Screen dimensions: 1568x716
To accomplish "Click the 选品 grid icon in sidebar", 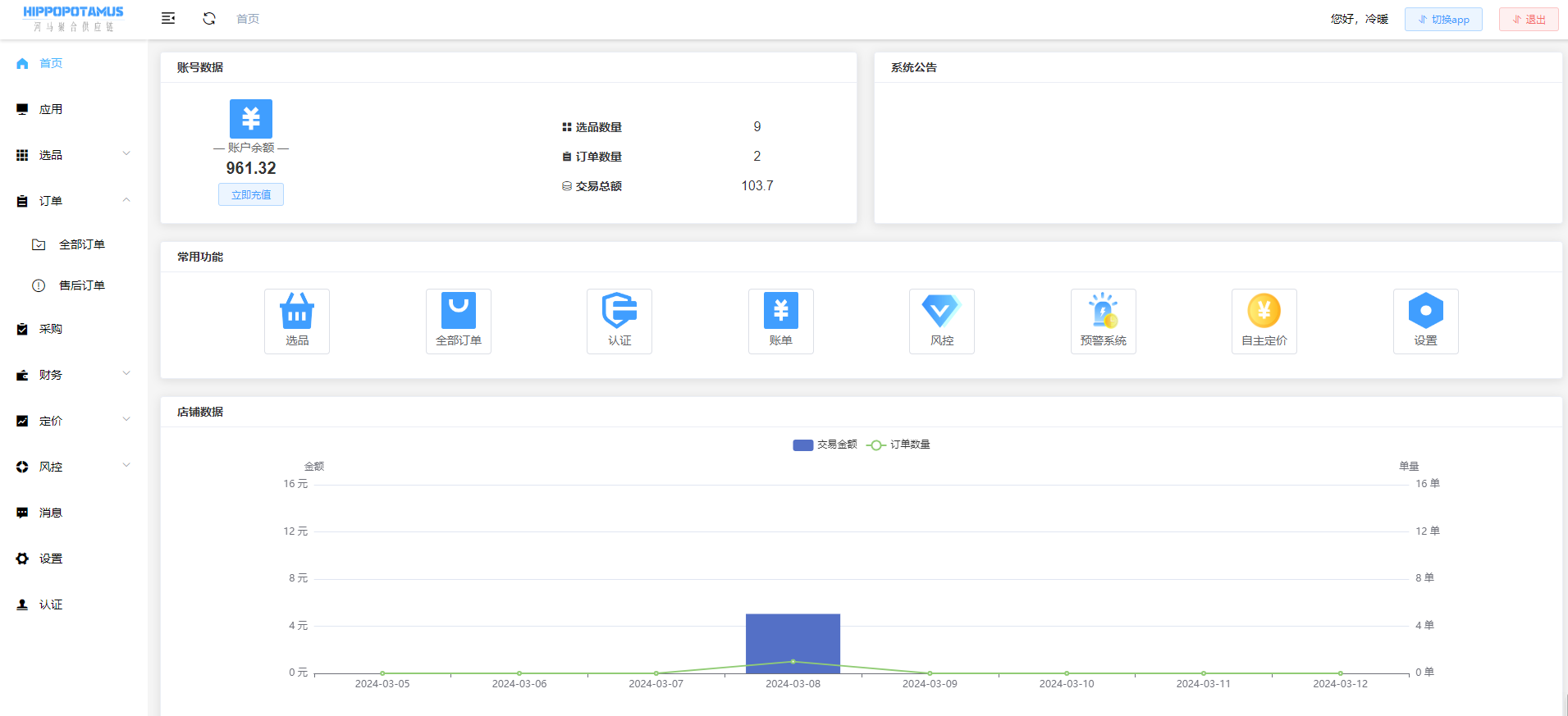I will (x=22, y=155).
